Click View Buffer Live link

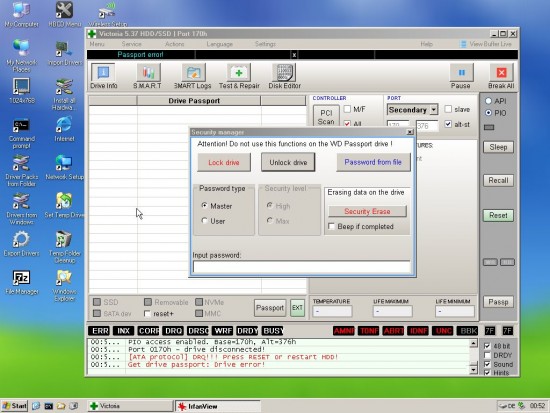pyautogui.click(x=486, y=44)
